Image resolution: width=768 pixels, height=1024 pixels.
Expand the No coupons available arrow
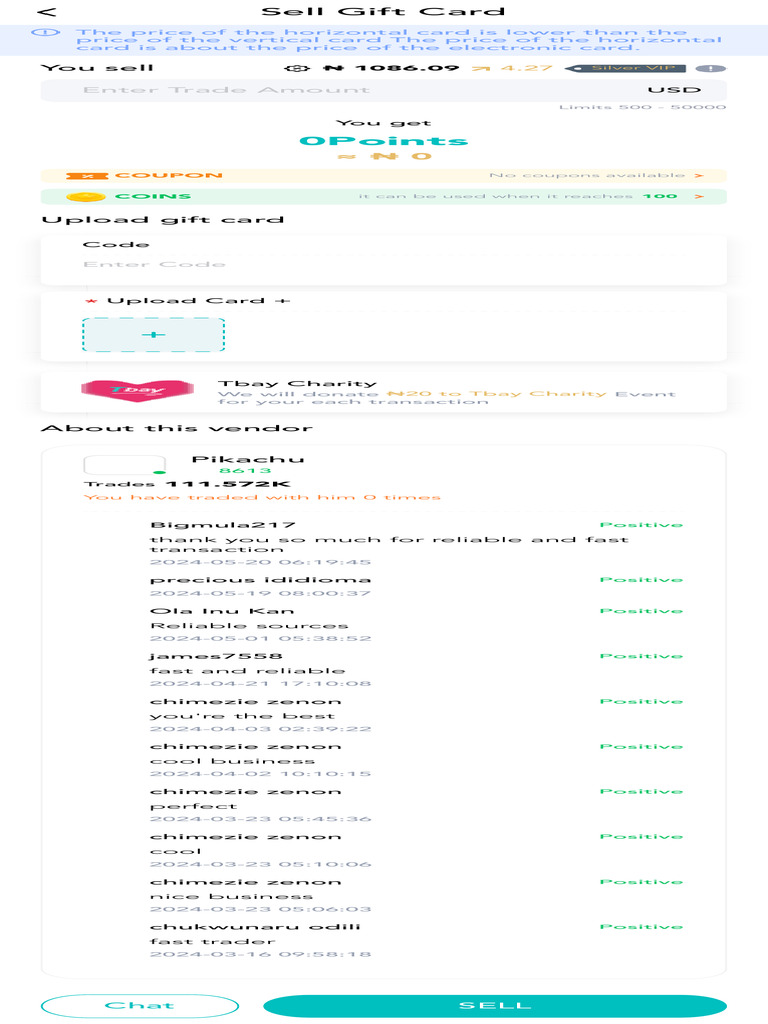pos(699,176)
